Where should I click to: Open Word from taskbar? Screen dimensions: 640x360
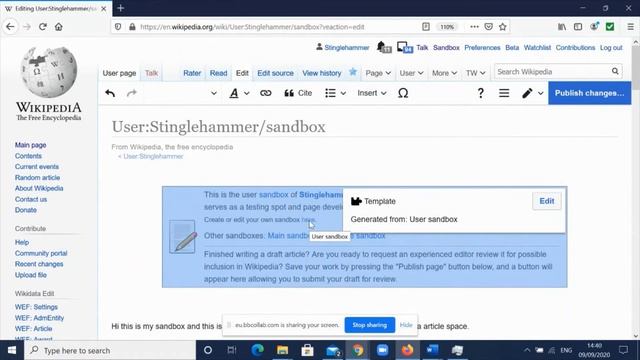coord(432,350)
